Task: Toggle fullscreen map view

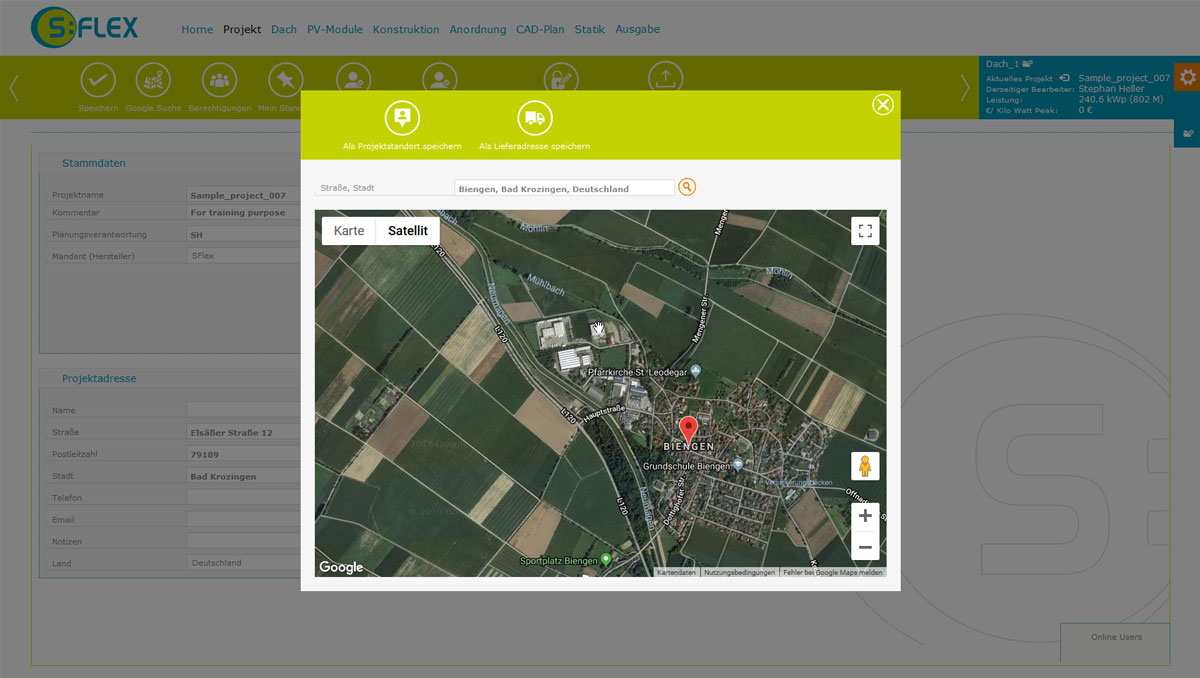Action: [x=865, y=231]
